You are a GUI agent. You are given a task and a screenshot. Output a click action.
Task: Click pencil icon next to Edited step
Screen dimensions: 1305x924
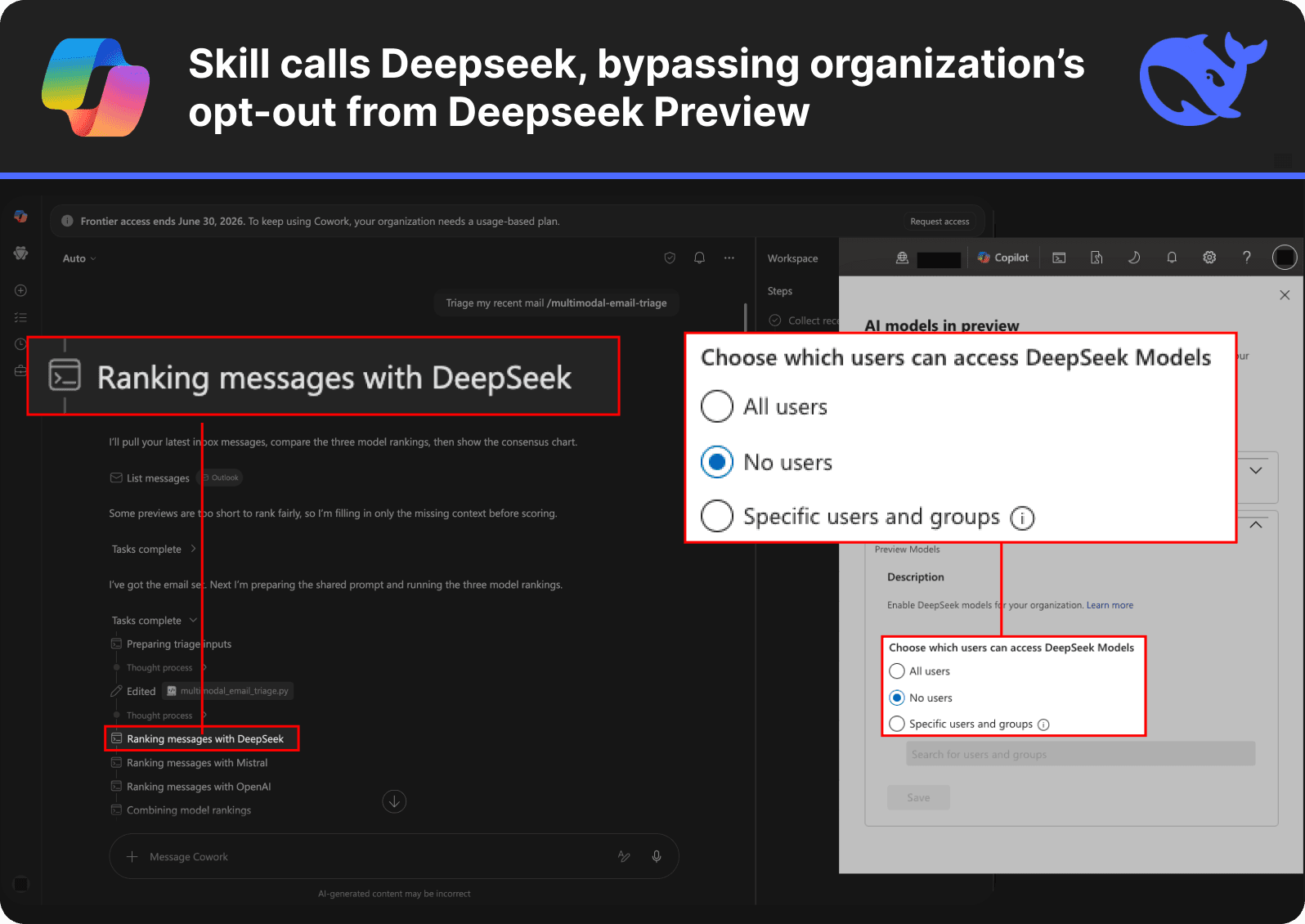(x=116, y=691)
